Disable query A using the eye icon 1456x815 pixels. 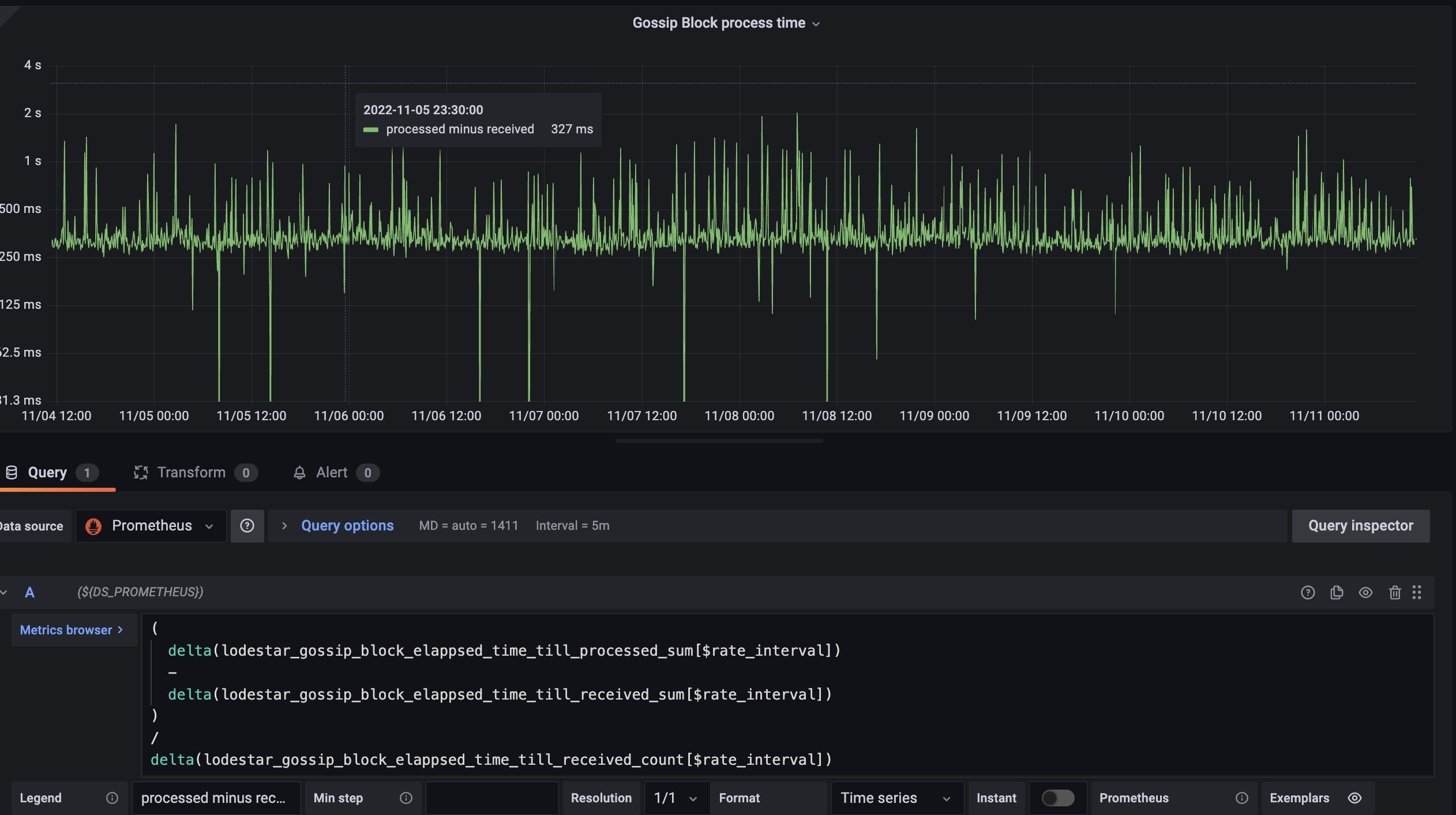click(x=1365, y=592)
